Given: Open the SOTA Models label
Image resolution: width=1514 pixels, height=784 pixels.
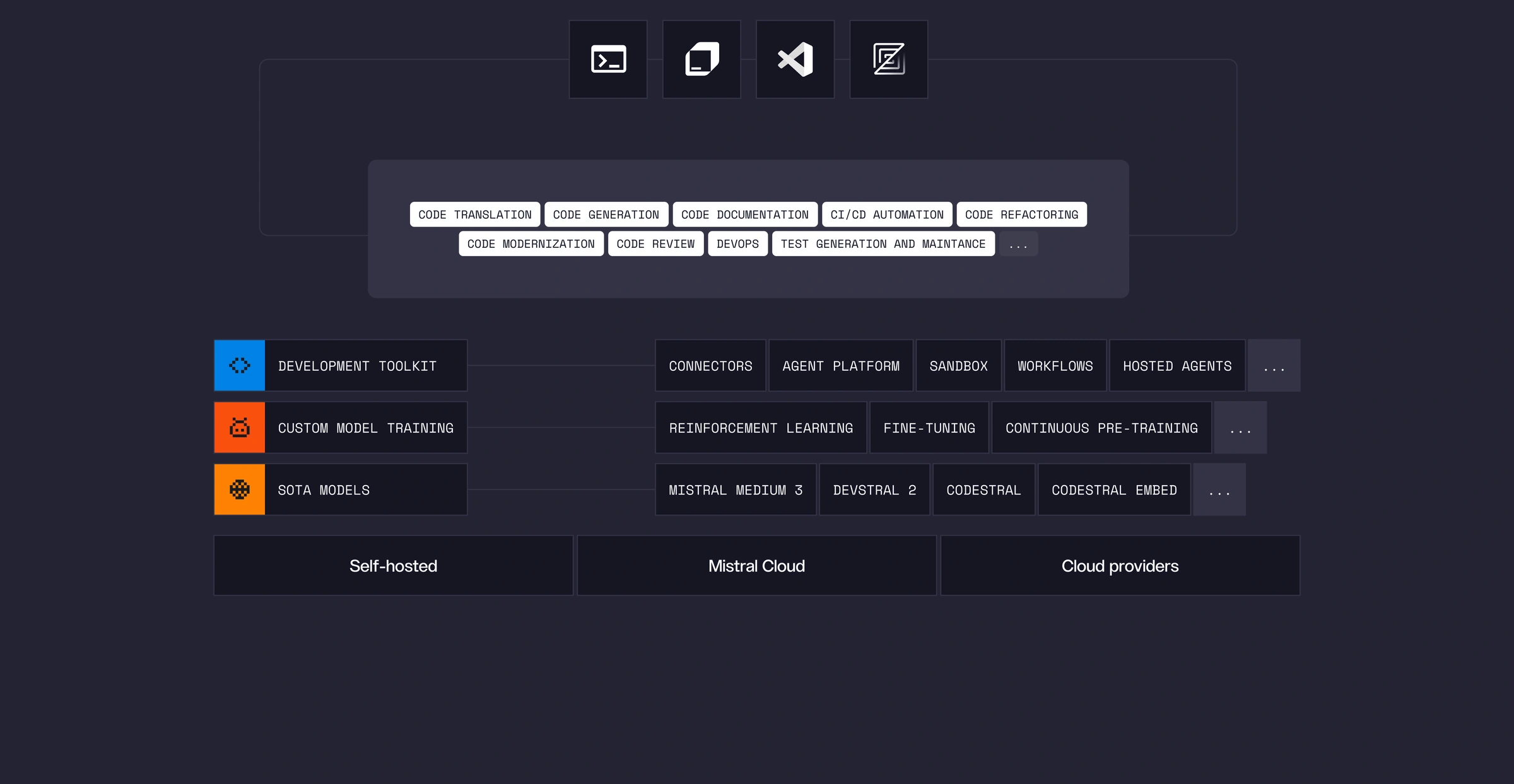Looking at the screenshot, I should 366,489.
